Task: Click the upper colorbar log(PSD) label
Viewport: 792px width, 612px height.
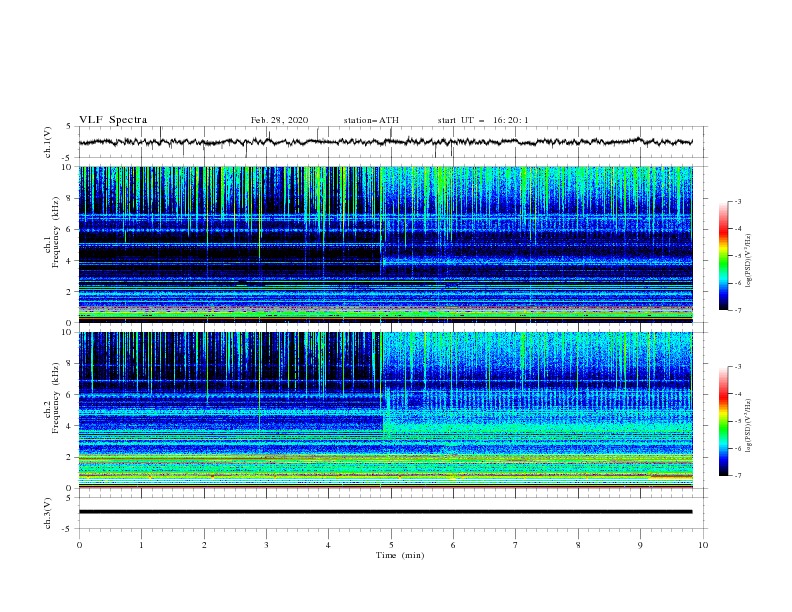Action: coord(749,261)
